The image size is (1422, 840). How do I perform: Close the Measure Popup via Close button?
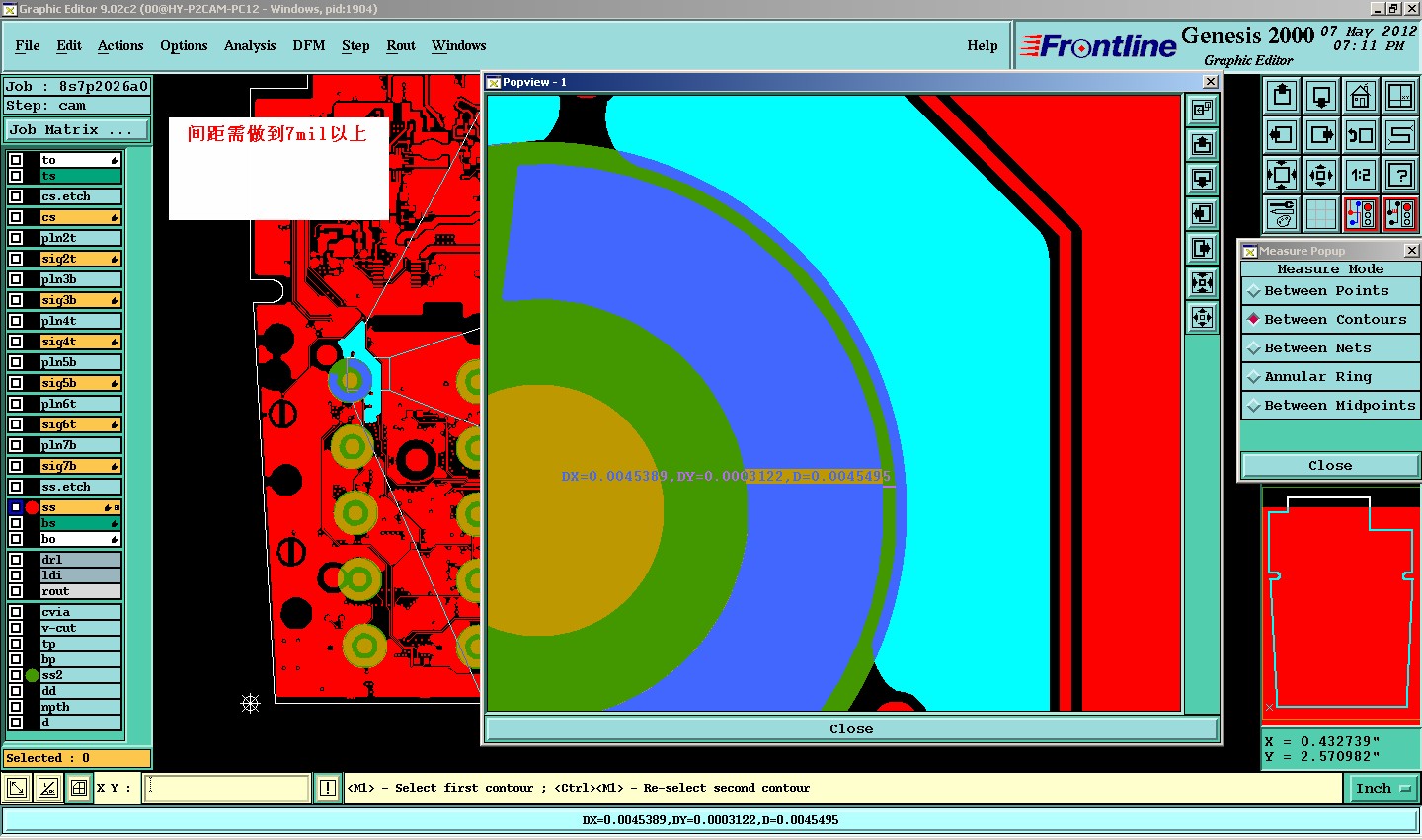pos(1330,465)
